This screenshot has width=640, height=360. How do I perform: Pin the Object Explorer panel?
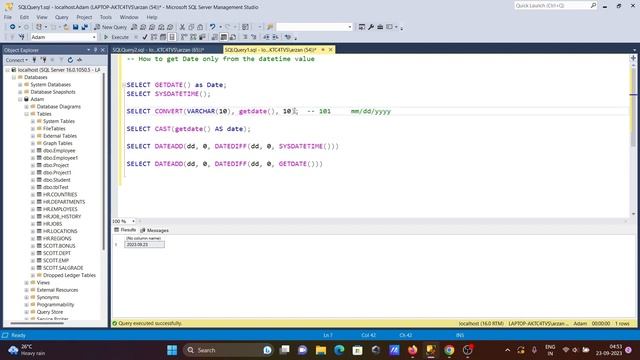click(x=96, y=50)
